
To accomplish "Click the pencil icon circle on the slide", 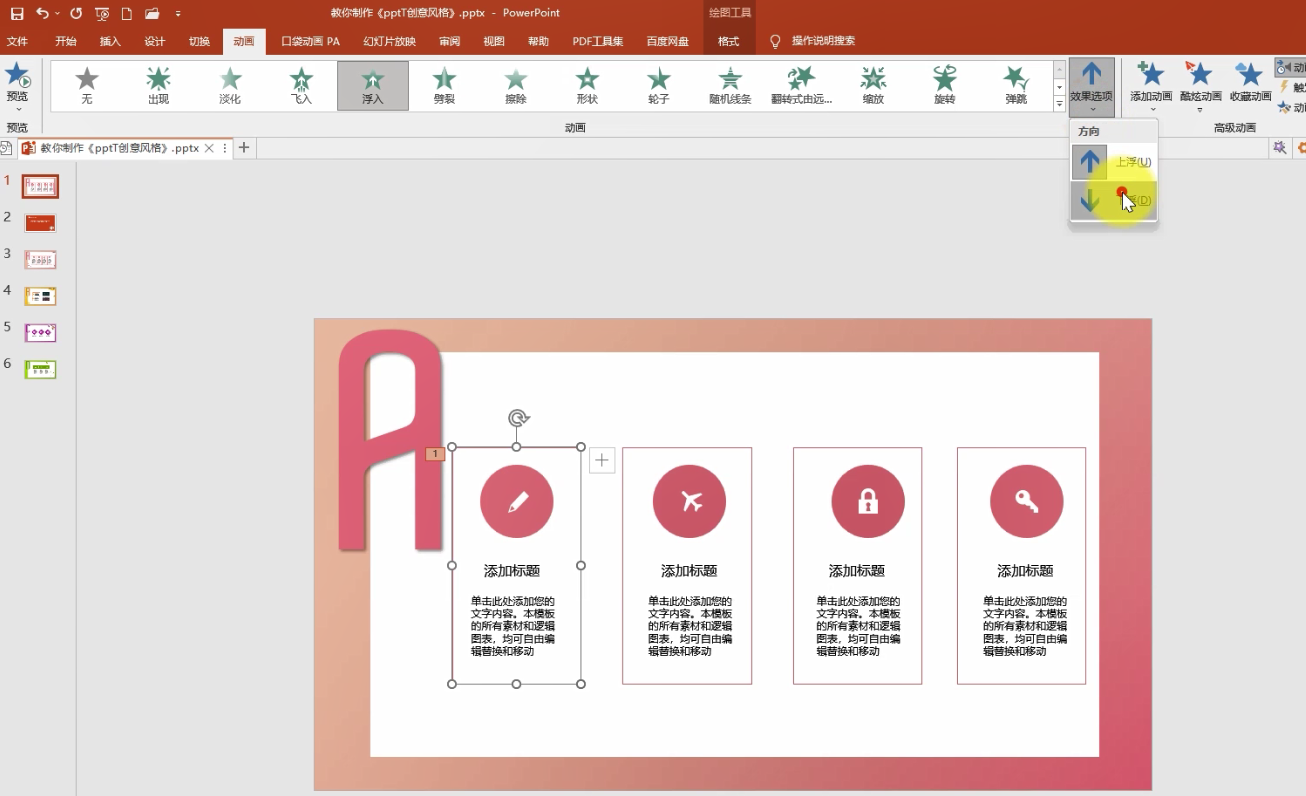I will pos(517,502).
